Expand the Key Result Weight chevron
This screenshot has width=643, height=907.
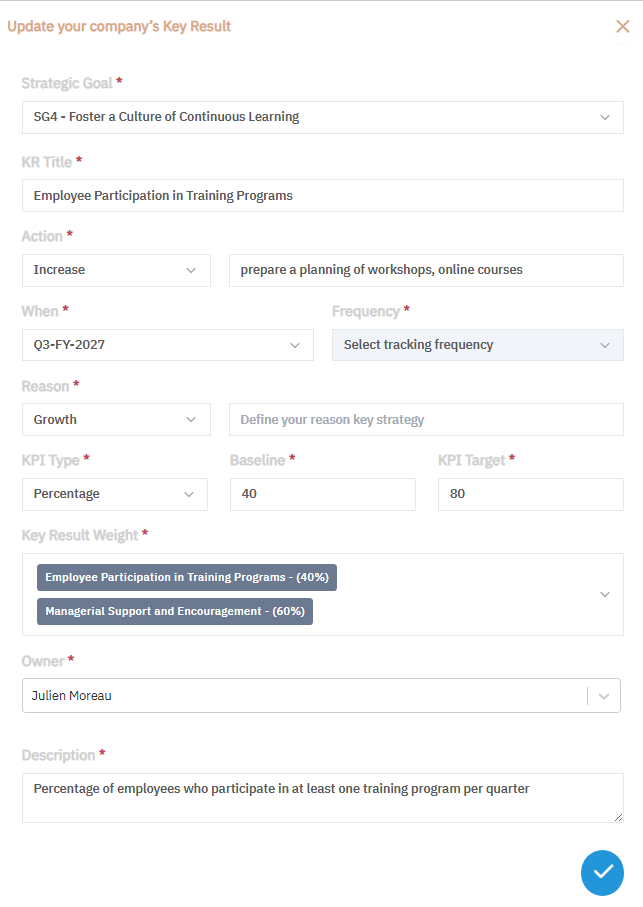pyautogui.click(x=604, y=594)
